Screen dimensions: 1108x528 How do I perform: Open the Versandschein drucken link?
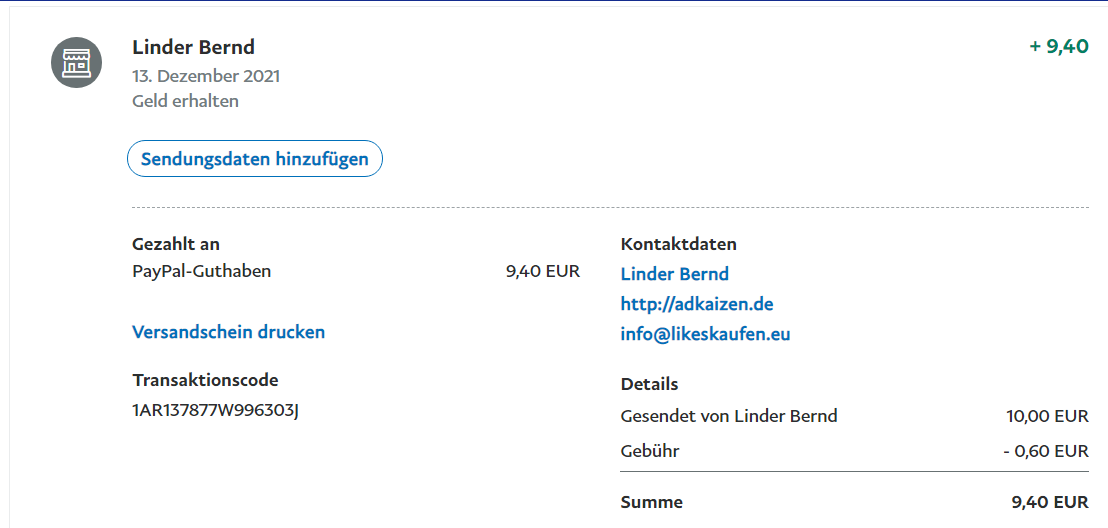[228, 332]
